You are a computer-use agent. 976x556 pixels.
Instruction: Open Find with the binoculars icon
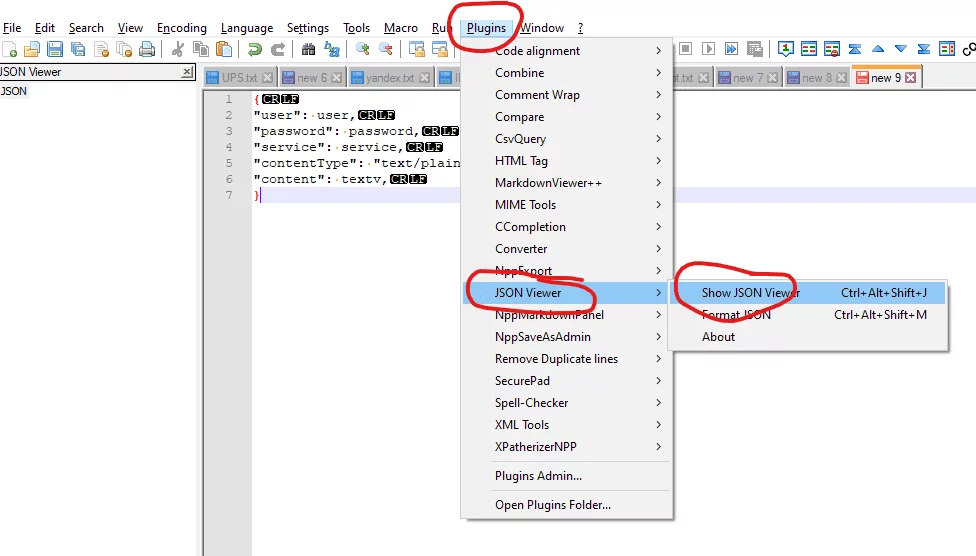click(x=308, y=49)
